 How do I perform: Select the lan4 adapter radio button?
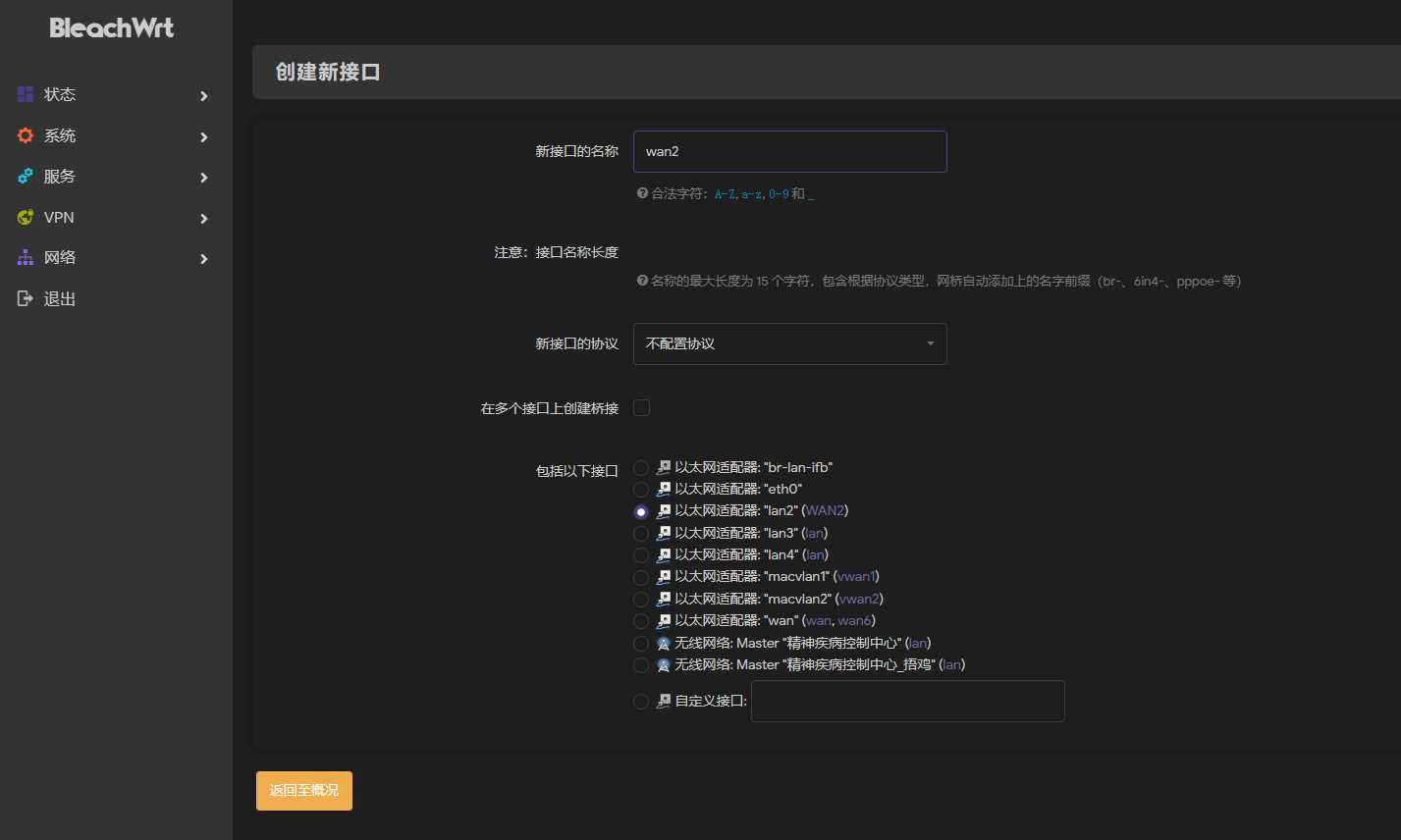641,555
